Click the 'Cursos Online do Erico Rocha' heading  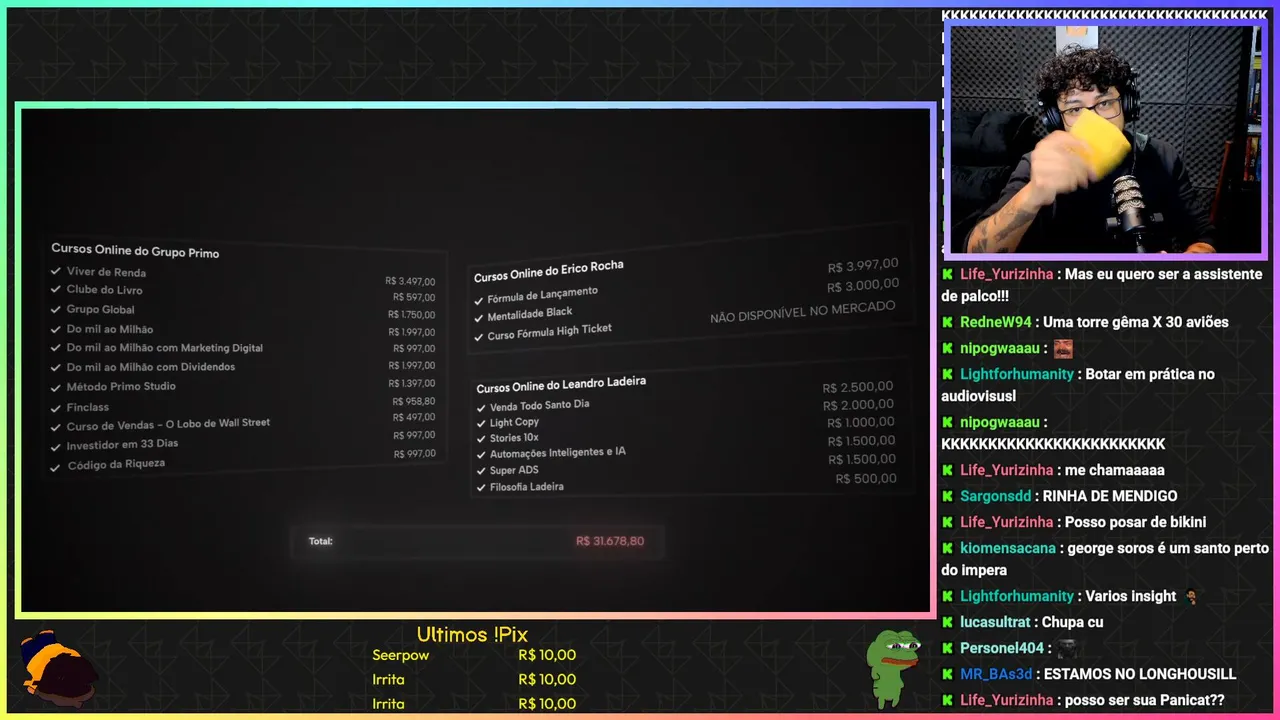548,270
